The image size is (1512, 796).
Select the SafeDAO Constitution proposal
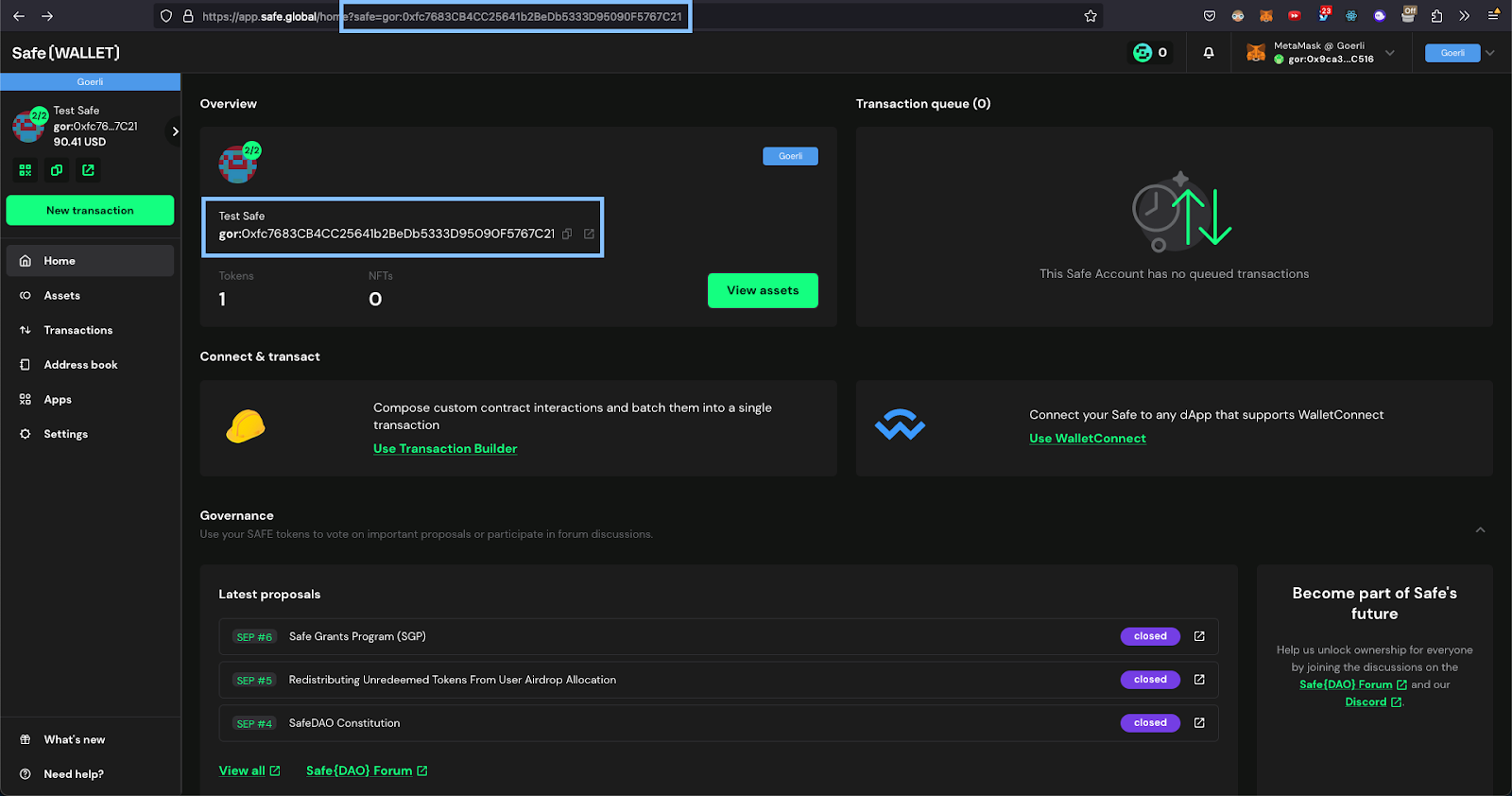[718, 723]
